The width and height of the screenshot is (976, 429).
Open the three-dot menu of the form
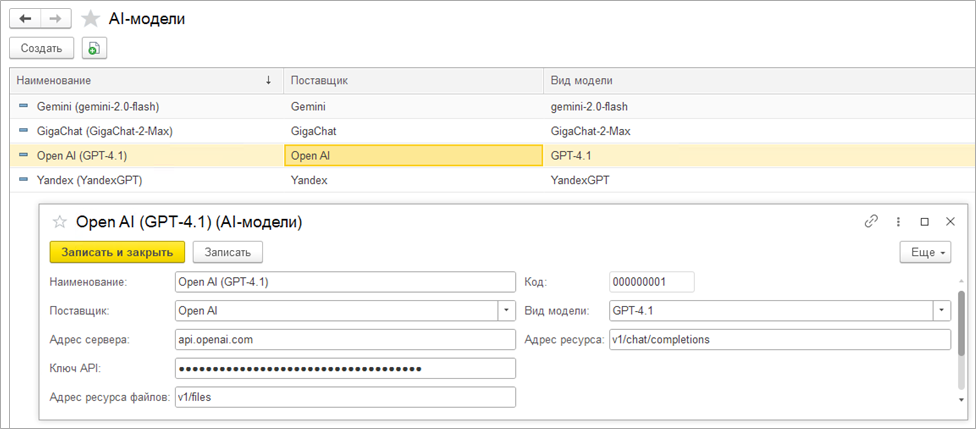[898, 222]
